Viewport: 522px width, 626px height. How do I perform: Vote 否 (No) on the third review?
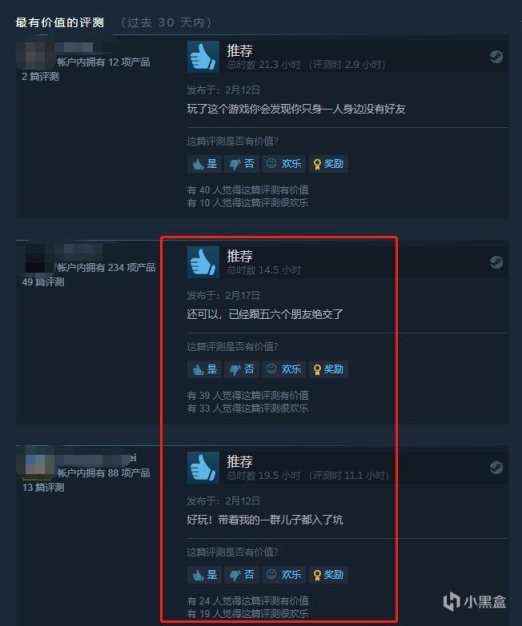coord(242,575)
